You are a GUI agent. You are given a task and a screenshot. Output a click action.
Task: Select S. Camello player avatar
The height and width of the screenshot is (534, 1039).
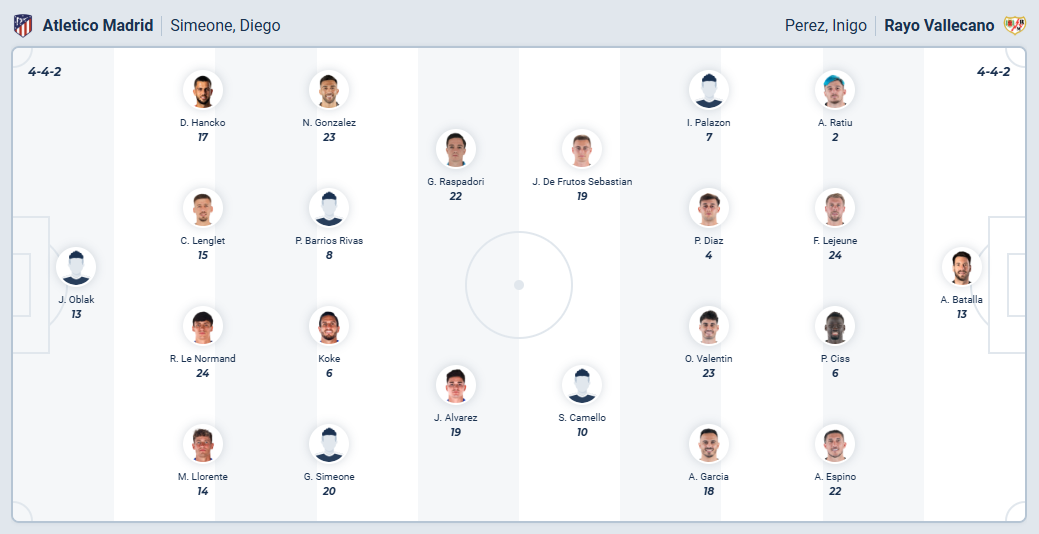click(581, 385)
